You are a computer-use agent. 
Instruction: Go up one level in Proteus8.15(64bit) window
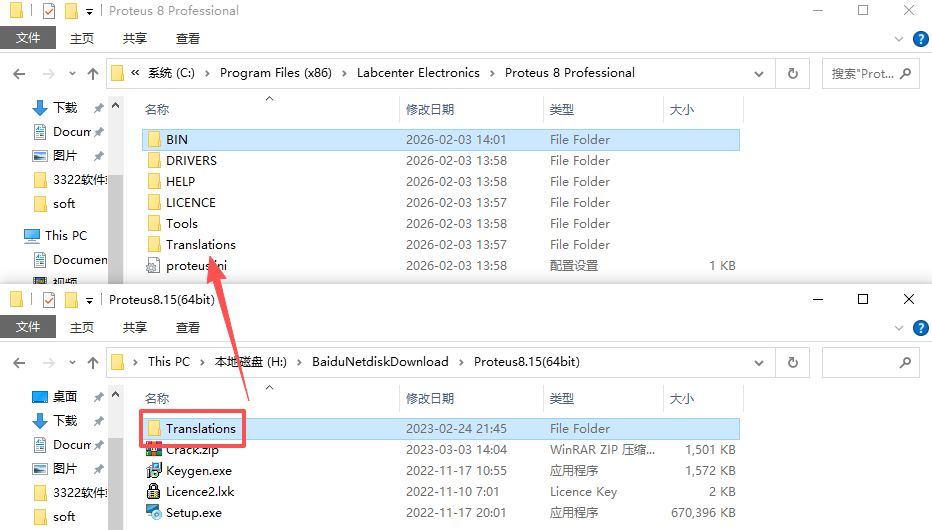(x=93, y=362)
